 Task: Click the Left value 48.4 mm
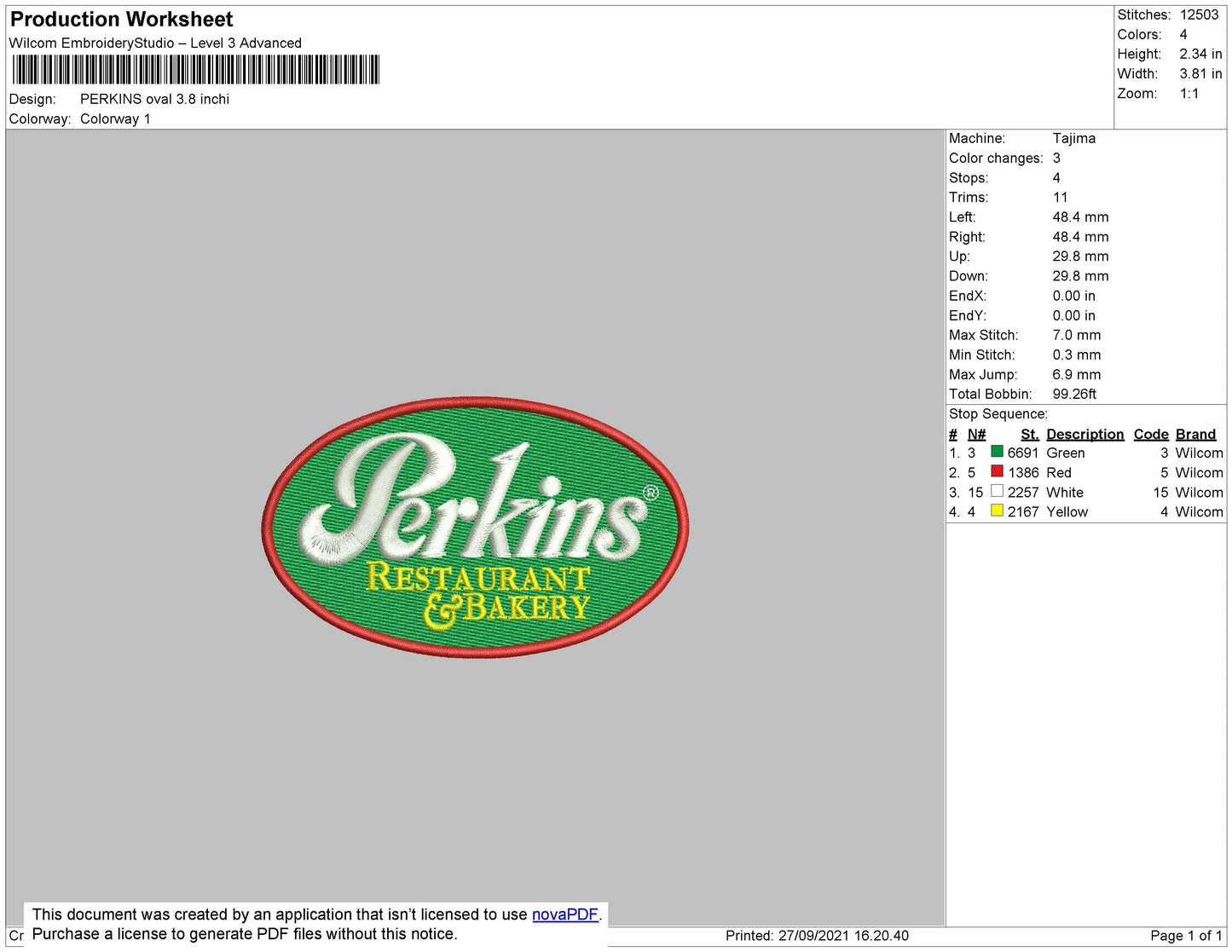(x=1080, y=217)
